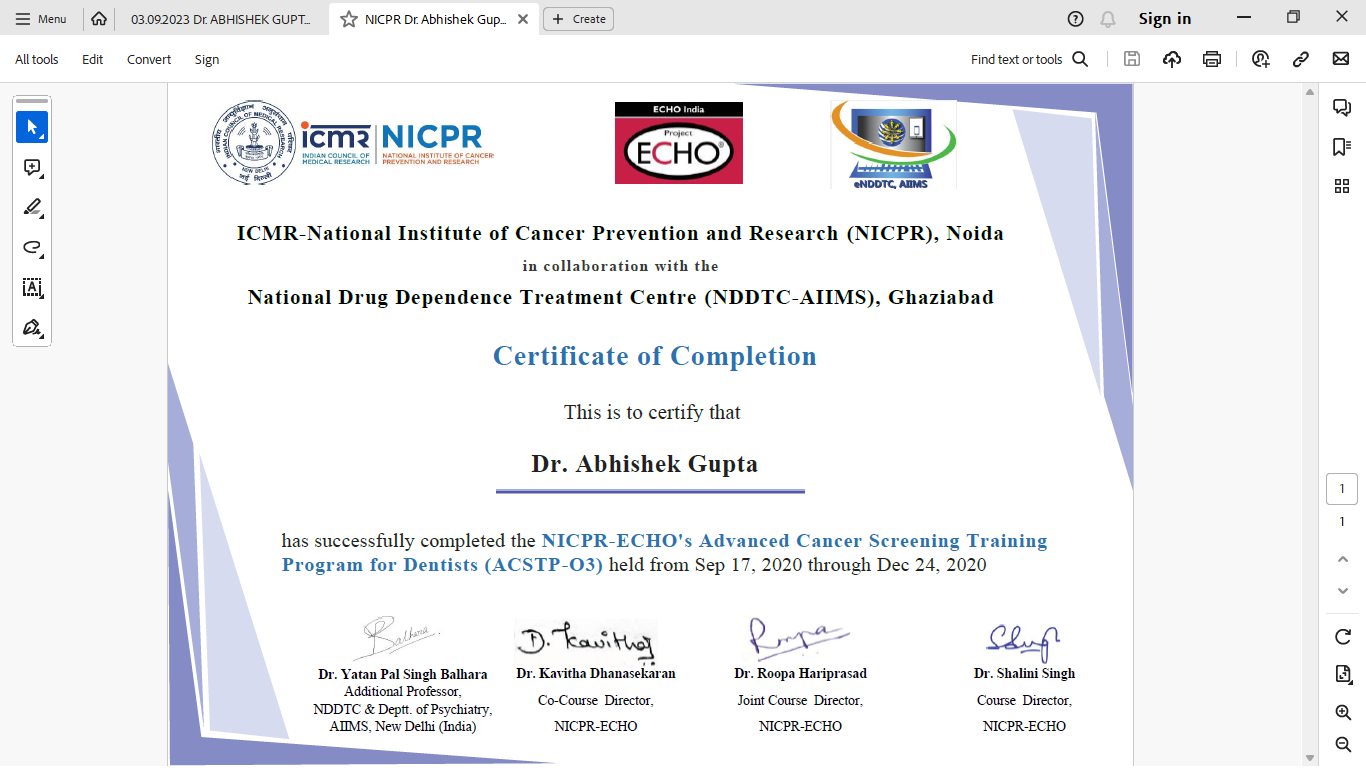1366x768 pixels.
Task: Click the share with others icon
Action: (x=1261, y=59)
